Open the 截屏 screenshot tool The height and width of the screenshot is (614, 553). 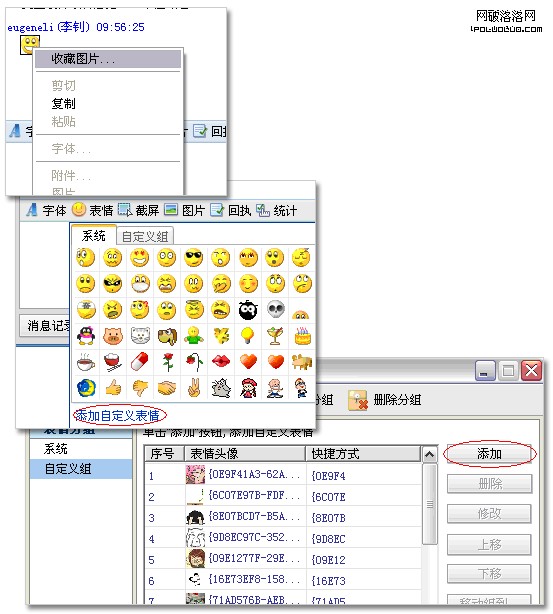[139, 210]
